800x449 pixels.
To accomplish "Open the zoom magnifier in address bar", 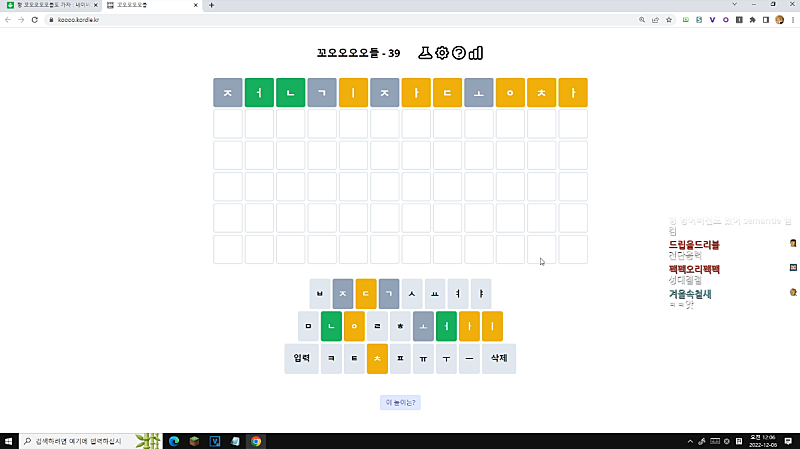I will click(x=642, y=20).
